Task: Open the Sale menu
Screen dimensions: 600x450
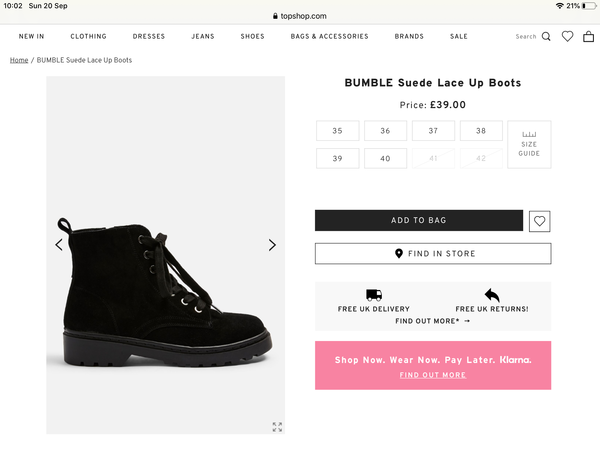Action: [x=459, y=36]
